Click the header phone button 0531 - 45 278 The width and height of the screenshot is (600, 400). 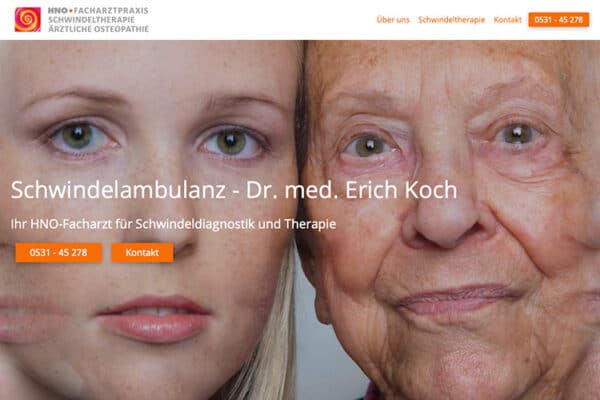coord(558,20)
